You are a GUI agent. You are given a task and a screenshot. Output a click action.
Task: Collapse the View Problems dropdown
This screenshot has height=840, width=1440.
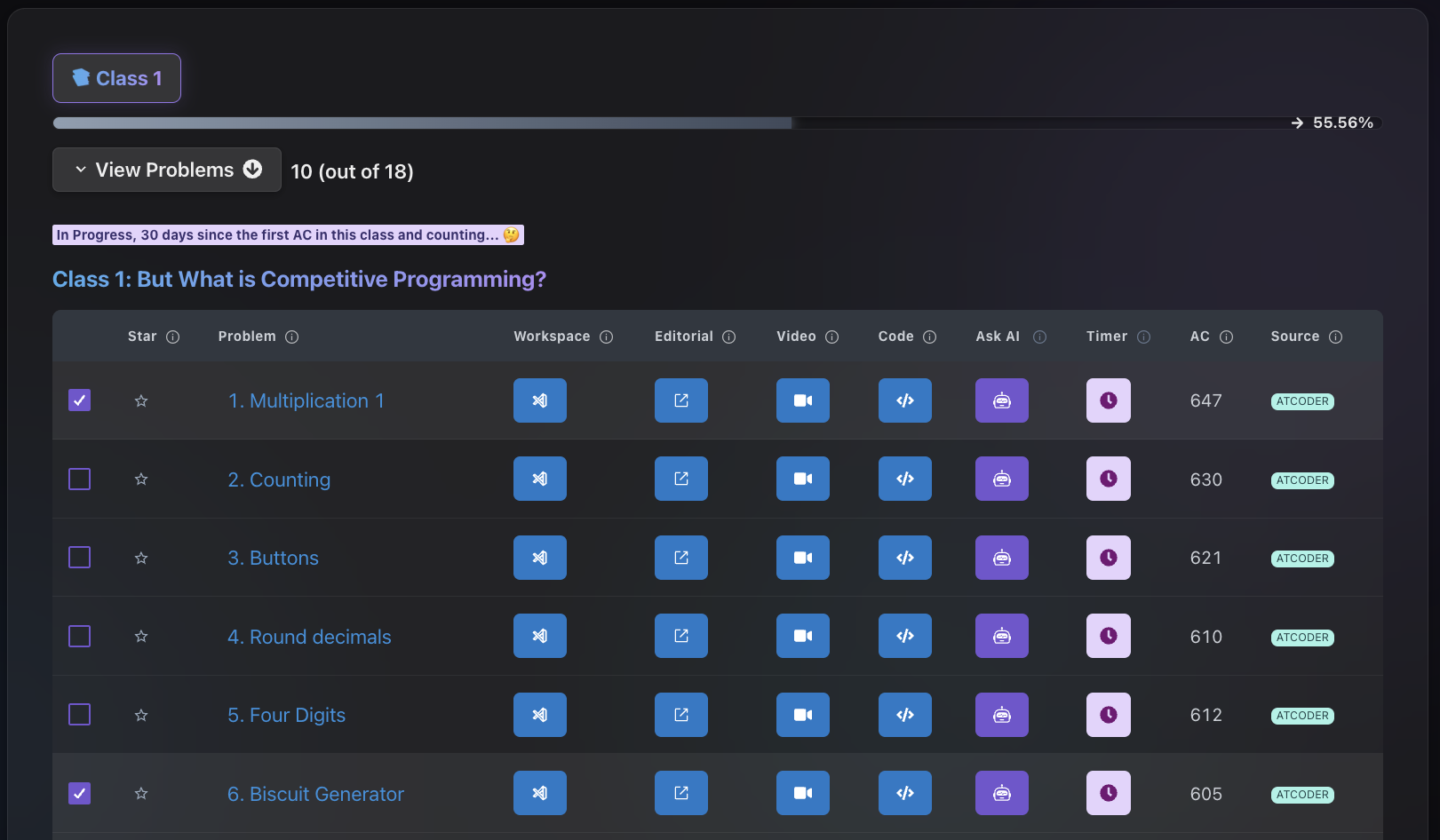point(167,170)
